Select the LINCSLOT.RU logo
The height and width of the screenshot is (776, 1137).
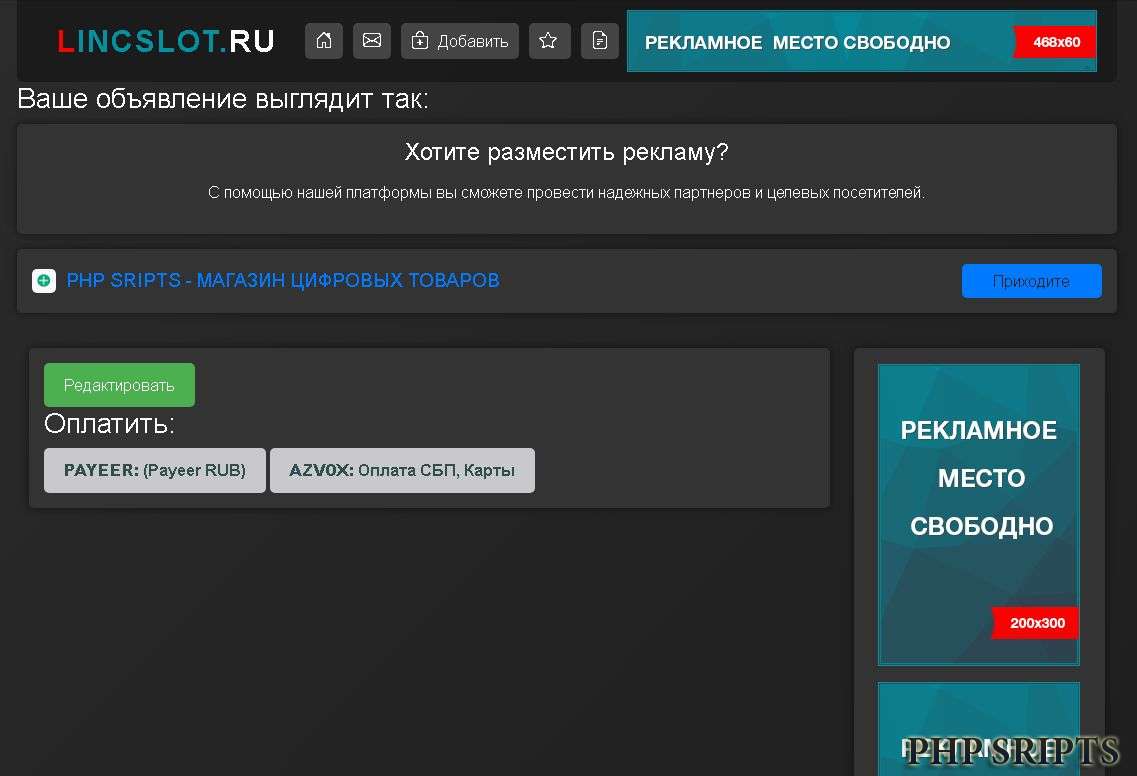165,41
